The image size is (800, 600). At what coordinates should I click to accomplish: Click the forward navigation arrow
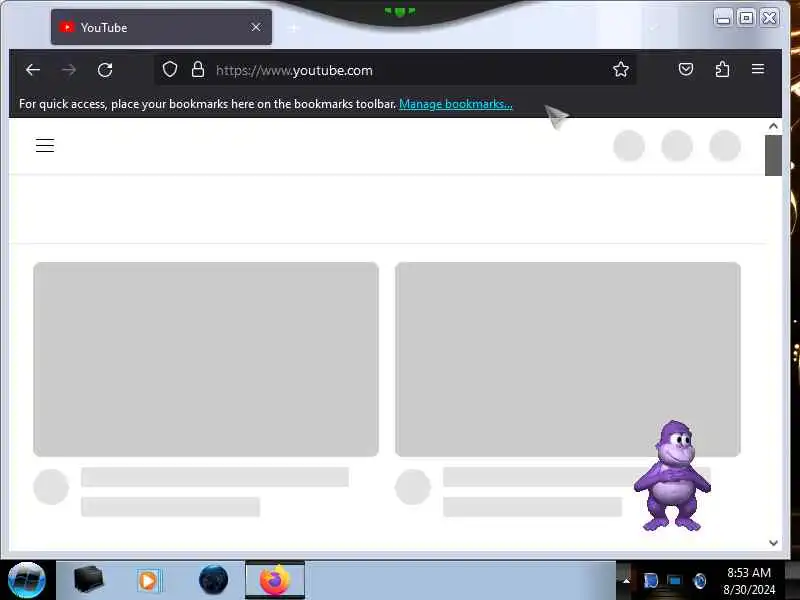69,70
